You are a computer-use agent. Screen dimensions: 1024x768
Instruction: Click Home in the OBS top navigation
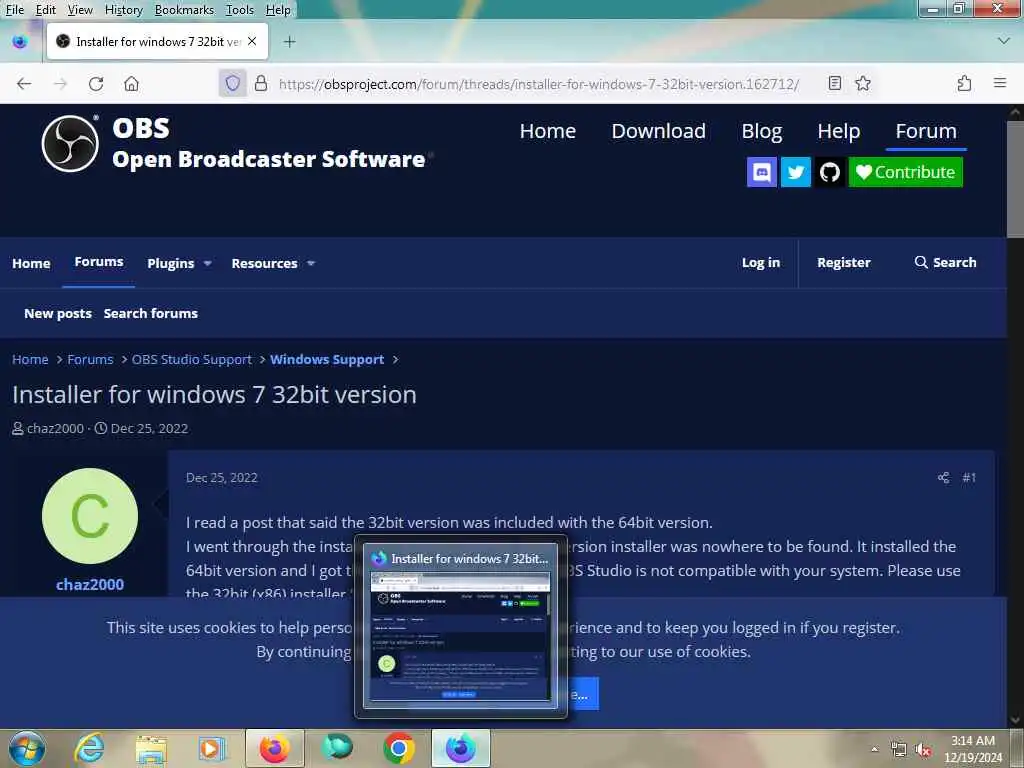(547, 131)
